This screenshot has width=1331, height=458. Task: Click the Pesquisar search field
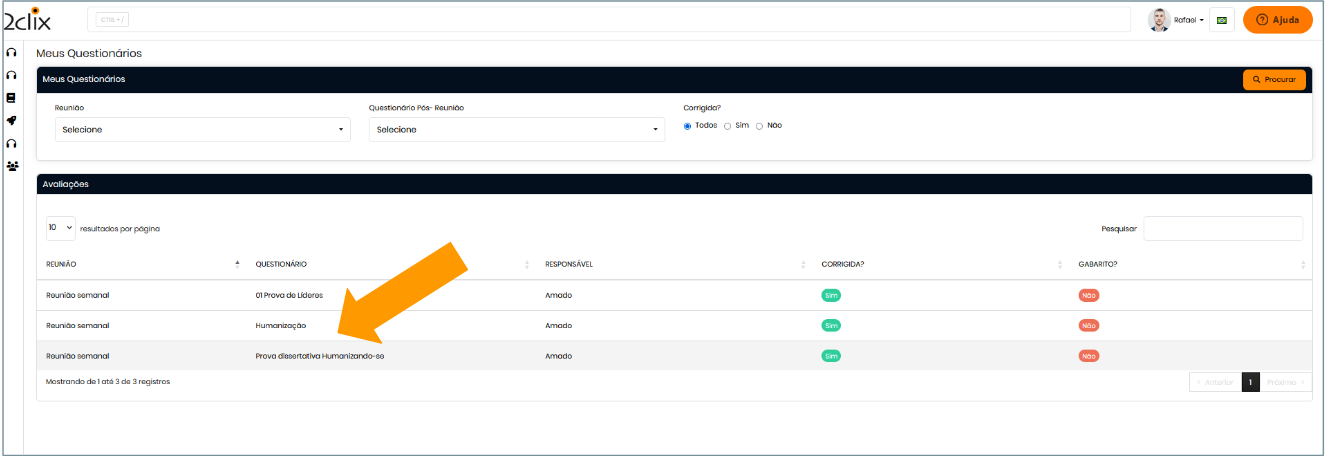(1222, 229)
